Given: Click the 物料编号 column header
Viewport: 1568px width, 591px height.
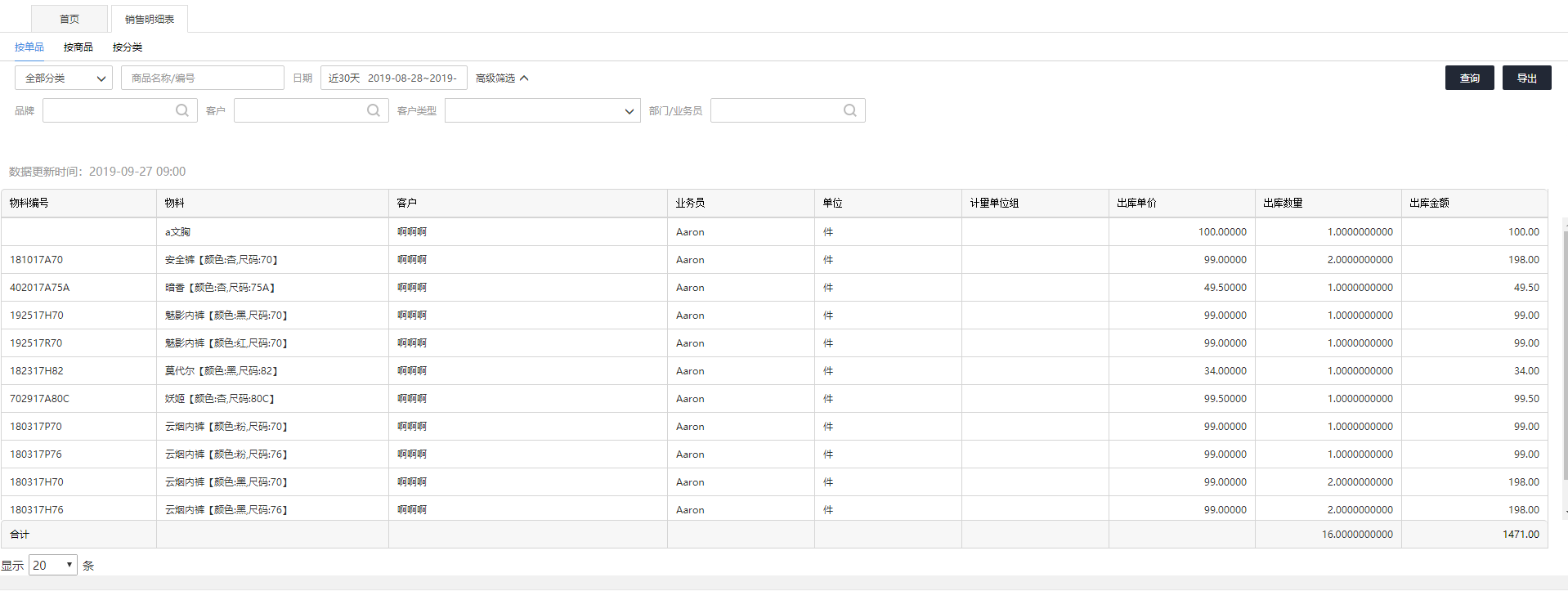Looking at the screenshot, I should [29, 204].
